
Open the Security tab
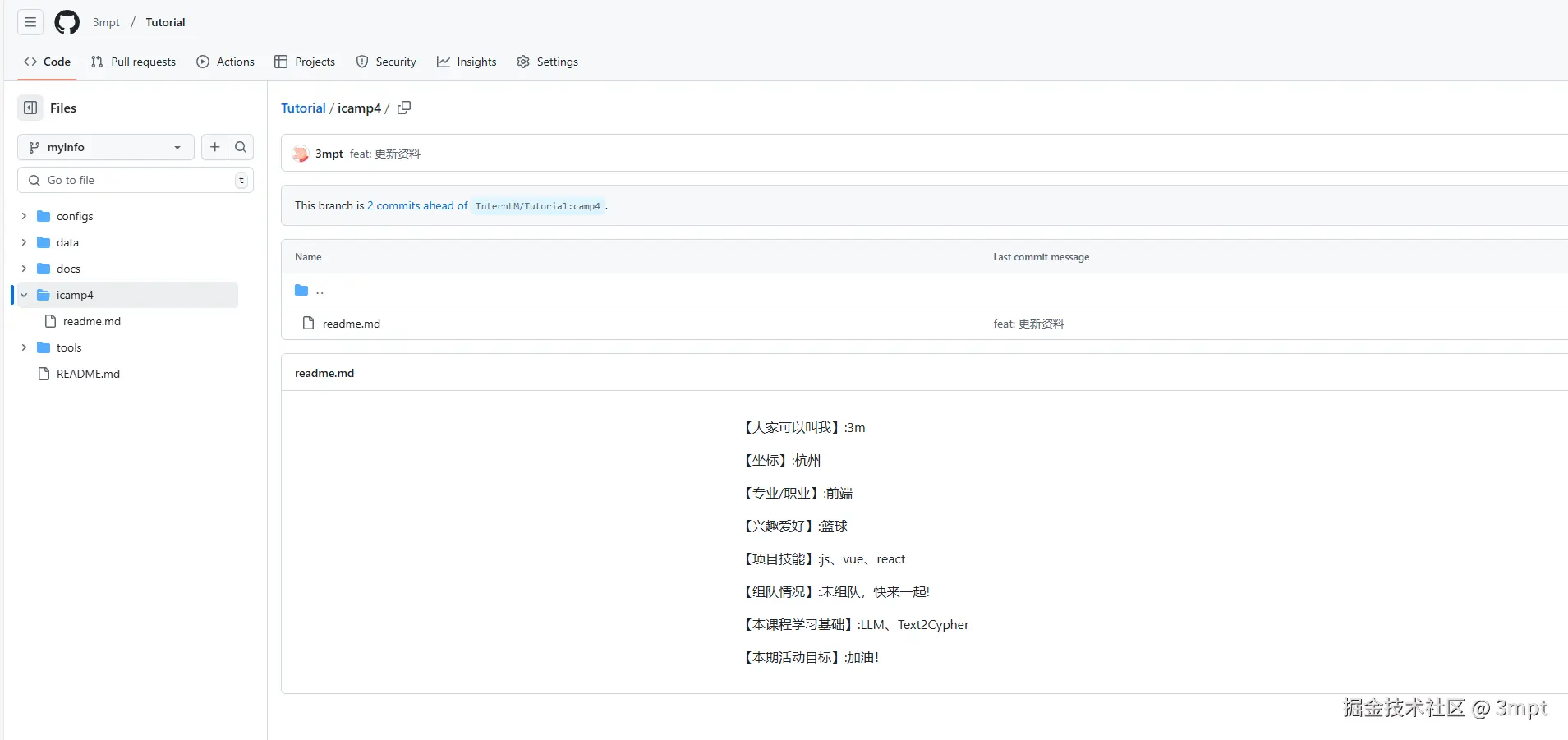[386, 62]
